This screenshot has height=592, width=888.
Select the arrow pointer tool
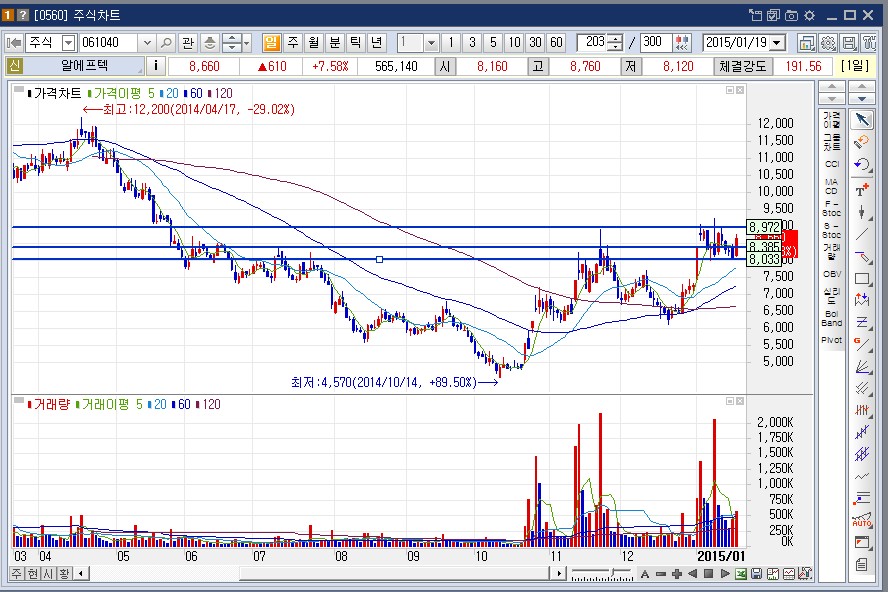point(862,120)
